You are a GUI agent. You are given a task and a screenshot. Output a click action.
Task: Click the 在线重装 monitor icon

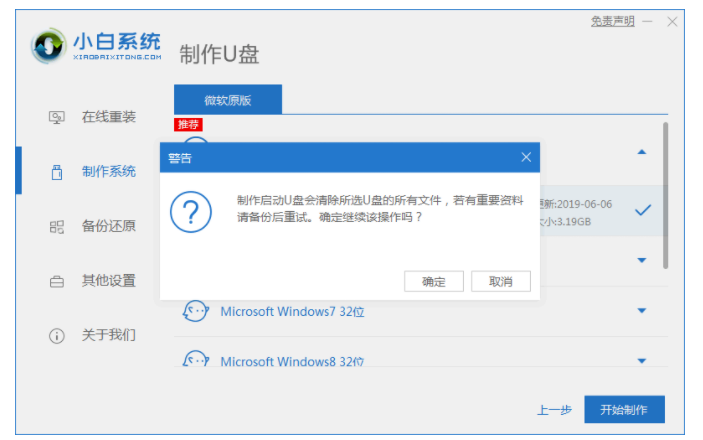coord(56,118)
